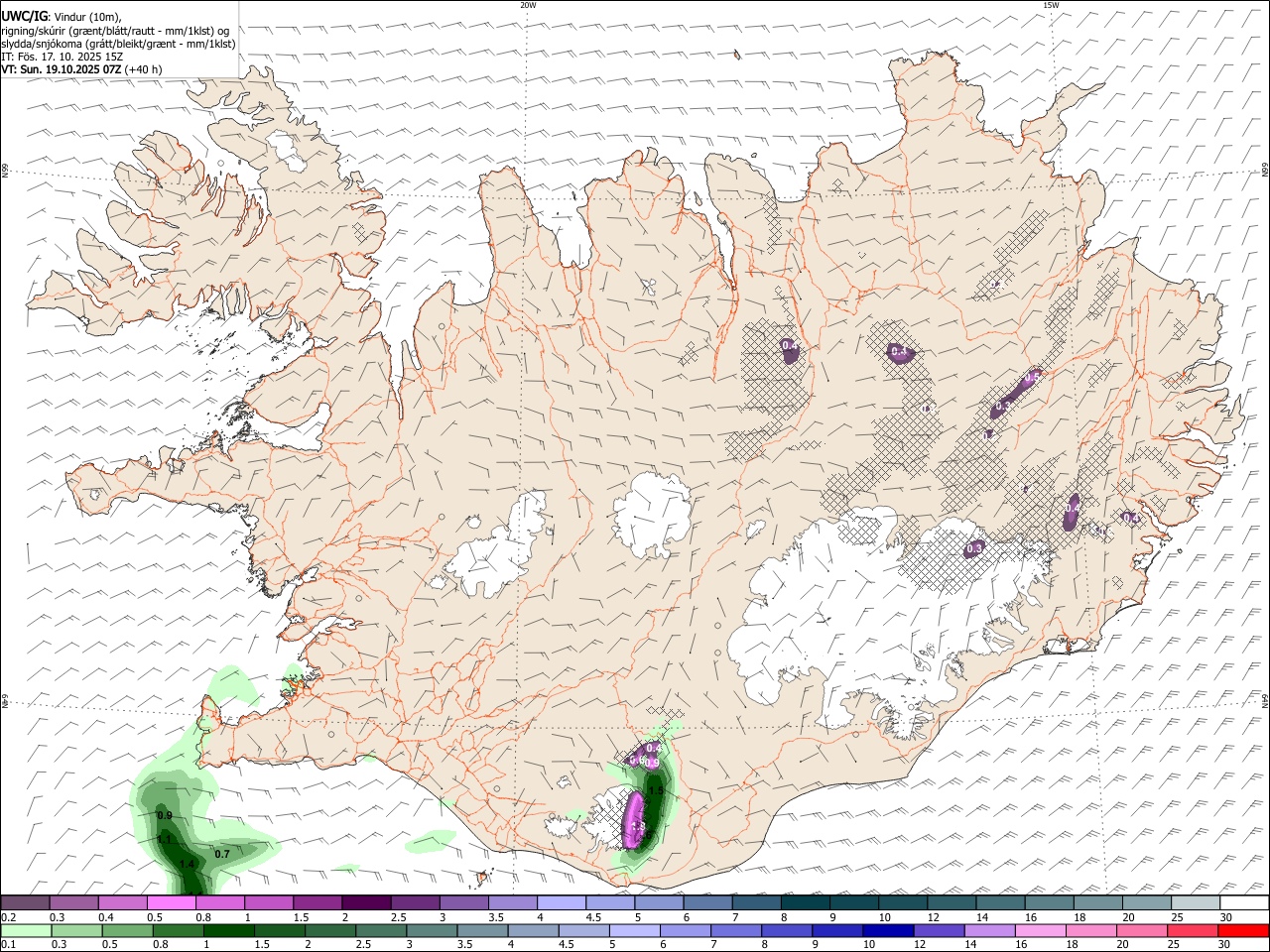The image size is (1270, 952).
Task: Select the lower legend swatch between 5 and 6
Action: [x=635, y=930]
